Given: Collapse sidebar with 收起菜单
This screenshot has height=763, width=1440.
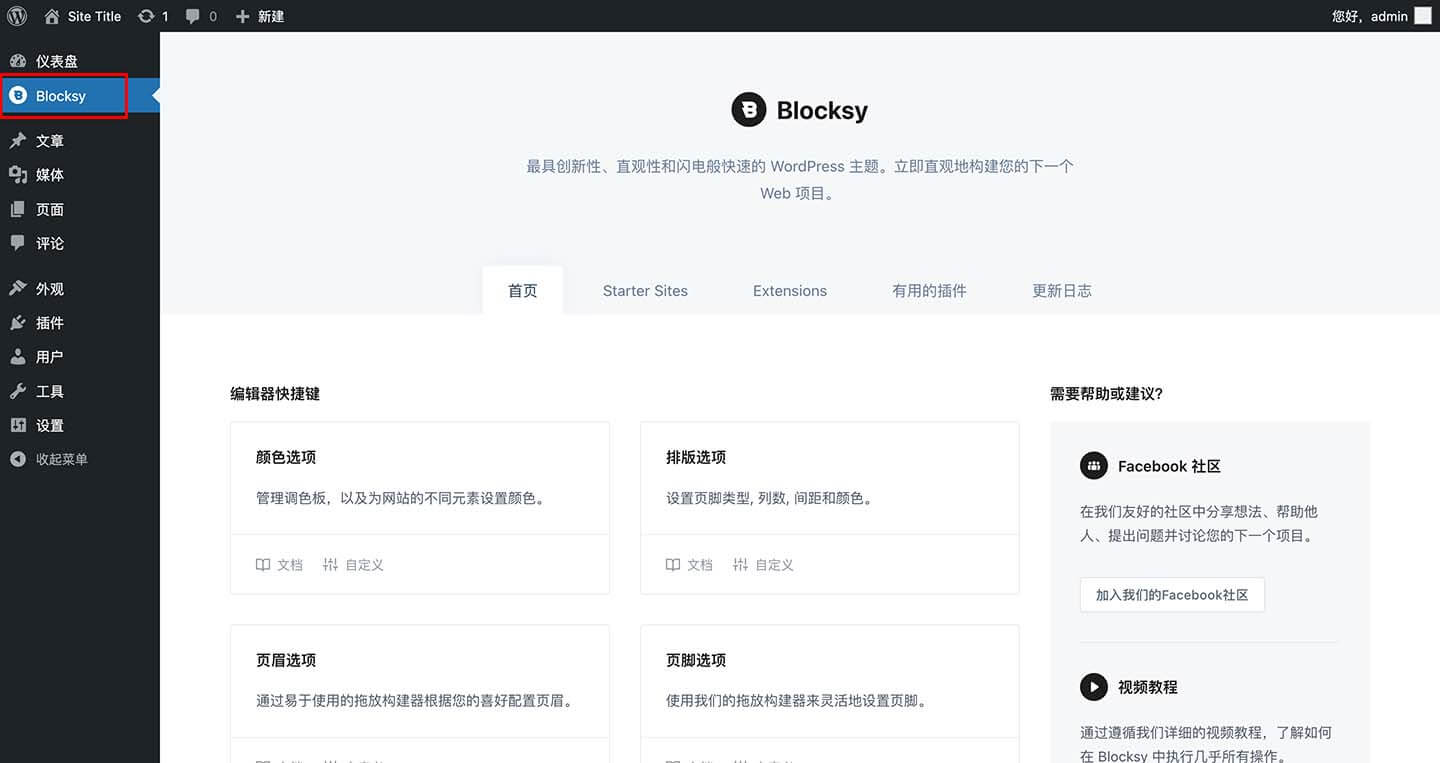Looking at the screenshot, I should (x=80, y=459).
